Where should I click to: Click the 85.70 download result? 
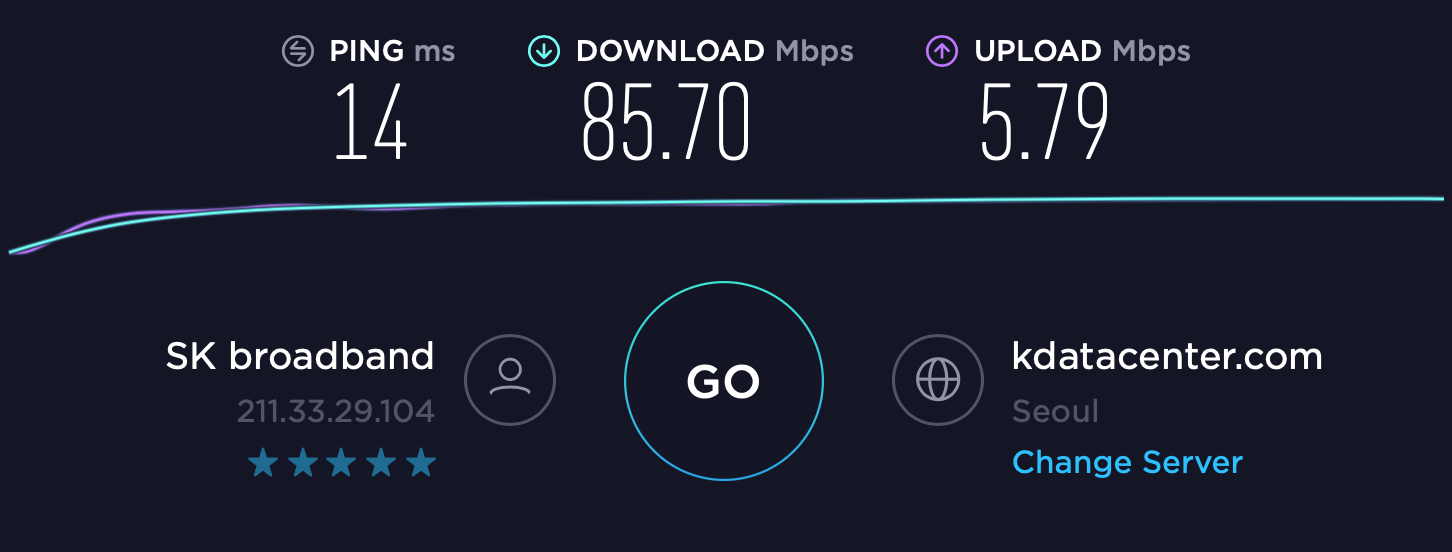665,122
